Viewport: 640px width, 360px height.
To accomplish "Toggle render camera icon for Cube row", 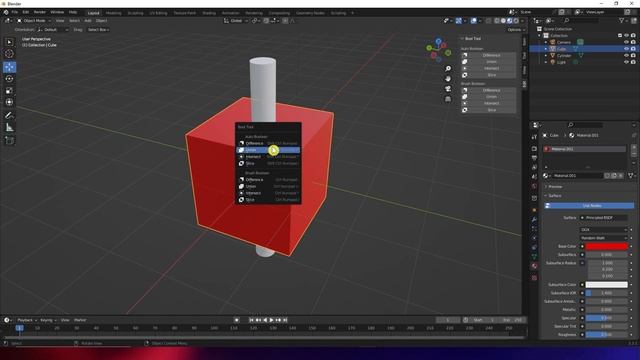I will coord(633,49).
